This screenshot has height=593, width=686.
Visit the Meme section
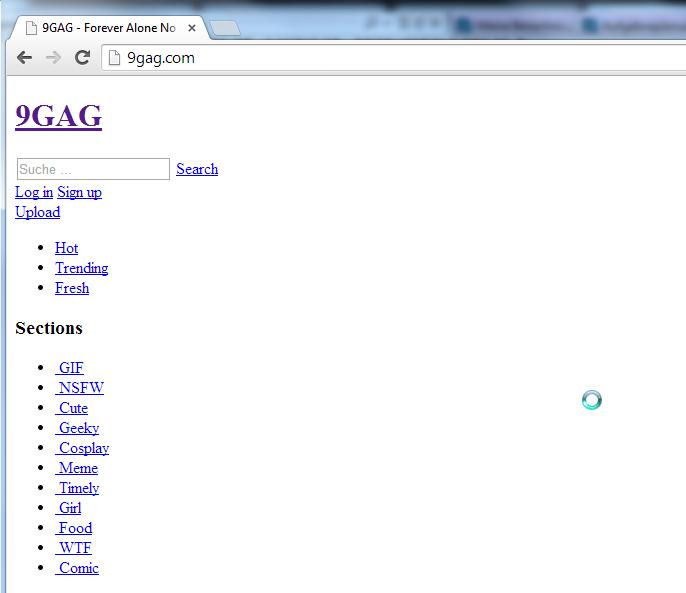point(77,468)
